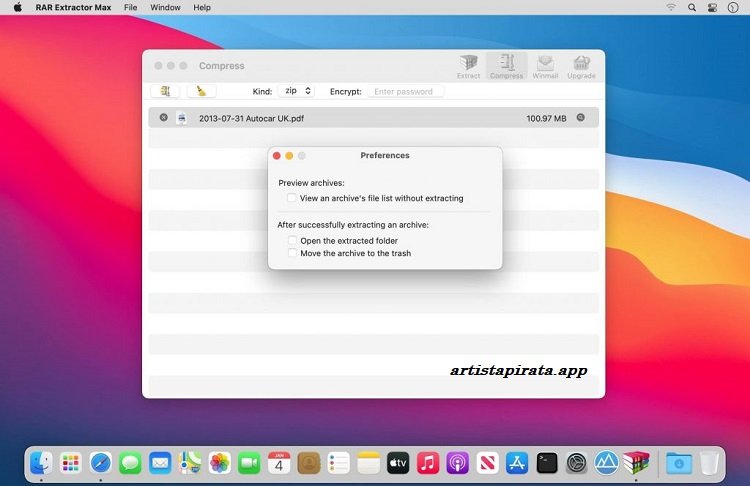Open the Kind zip dropdown
Screen dimensions: 750x486
(x=296, y=91)
